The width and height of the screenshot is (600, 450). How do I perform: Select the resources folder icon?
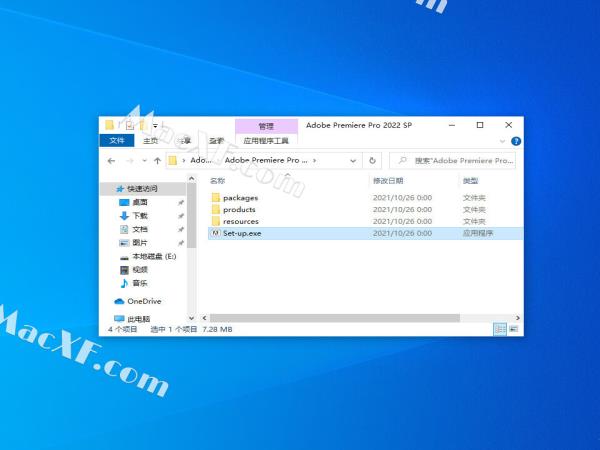point(216,222)
